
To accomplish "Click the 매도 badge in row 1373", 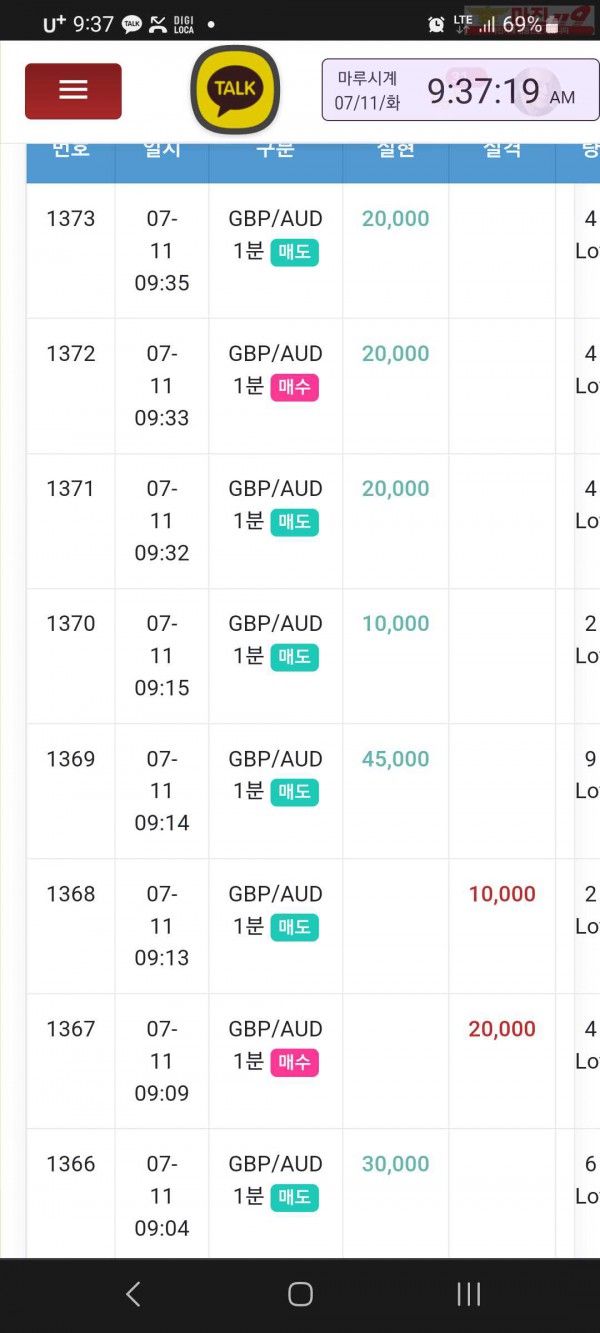I will (294, 251).
